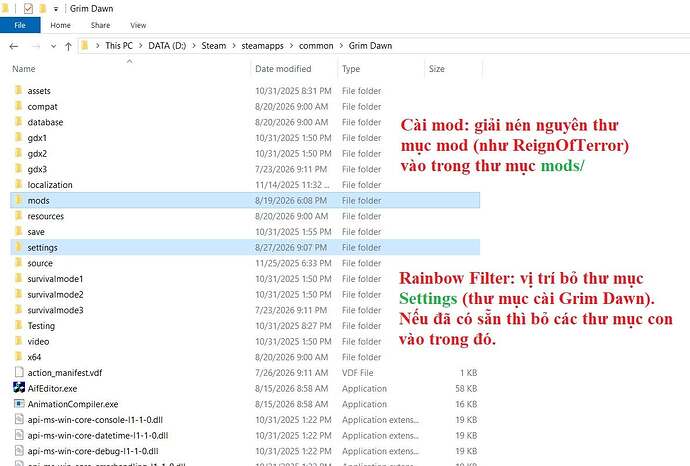Image resolution: width=690 pixels, height=466 pixels.
Task: Click the address bar folder icon
Action: point(85,45)
